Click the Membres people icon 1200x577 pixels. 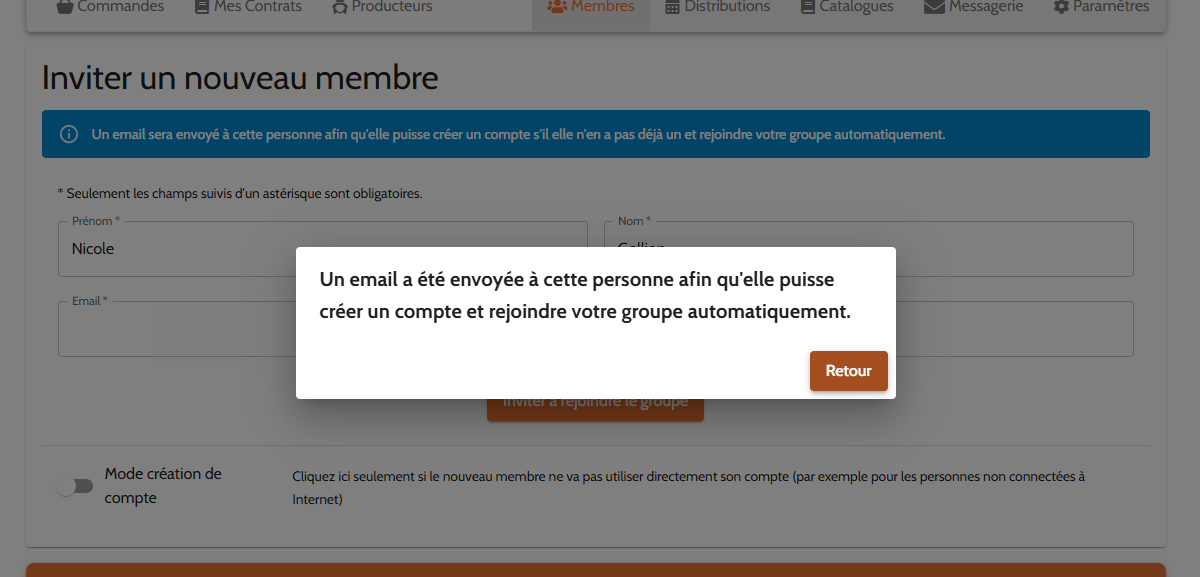pyautogui.click(x=557, y=7)
